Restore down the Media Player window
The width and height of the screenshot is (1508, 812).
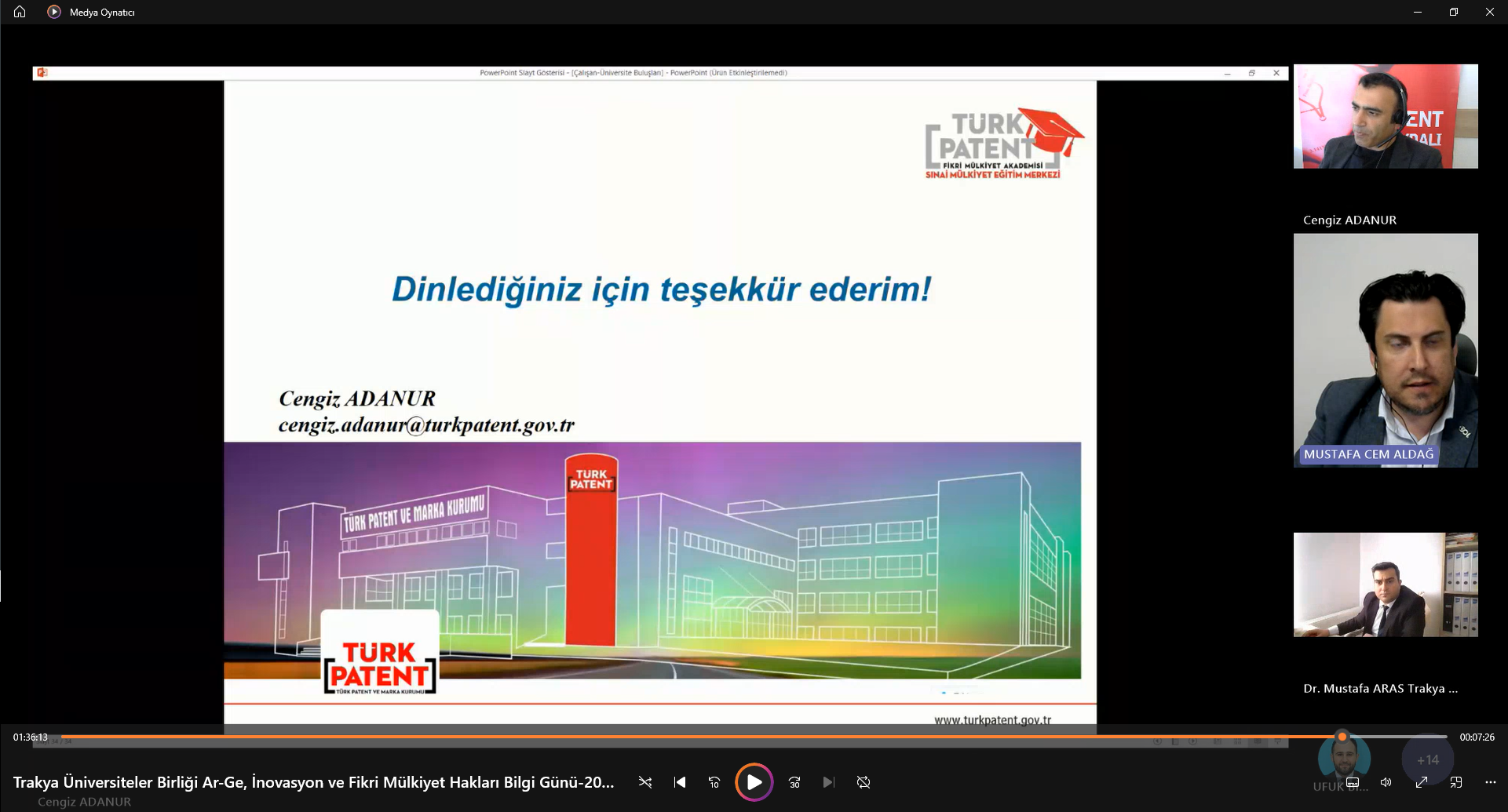tap(1454, 12)
